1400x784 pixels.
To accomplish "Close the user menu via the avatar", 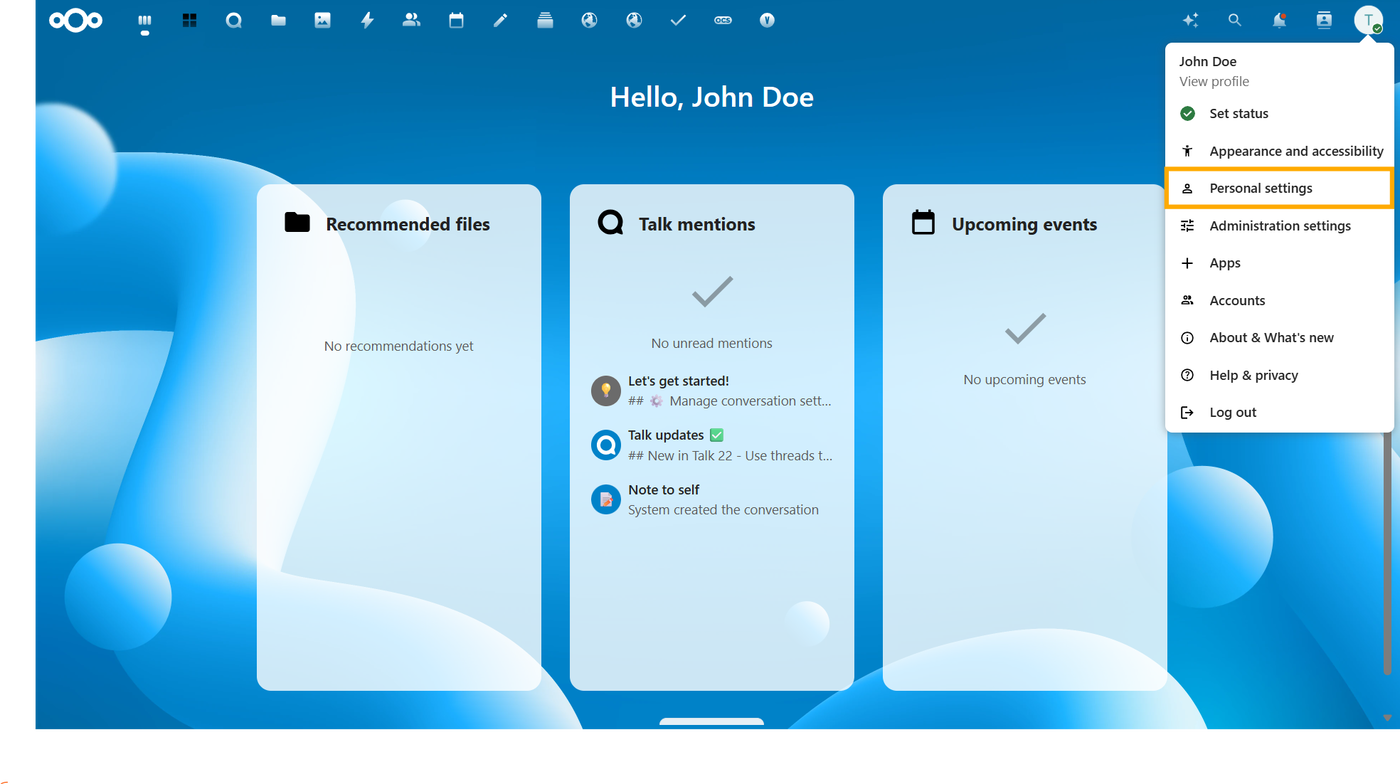I will tap(1368, 20).
